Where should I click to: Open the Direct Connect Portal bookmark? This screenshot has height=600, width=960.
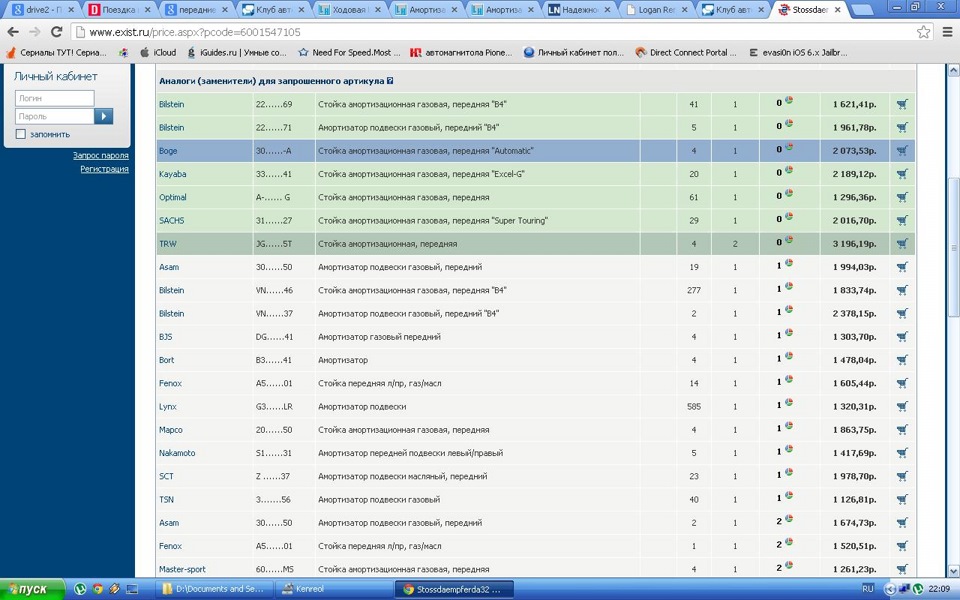686,53
